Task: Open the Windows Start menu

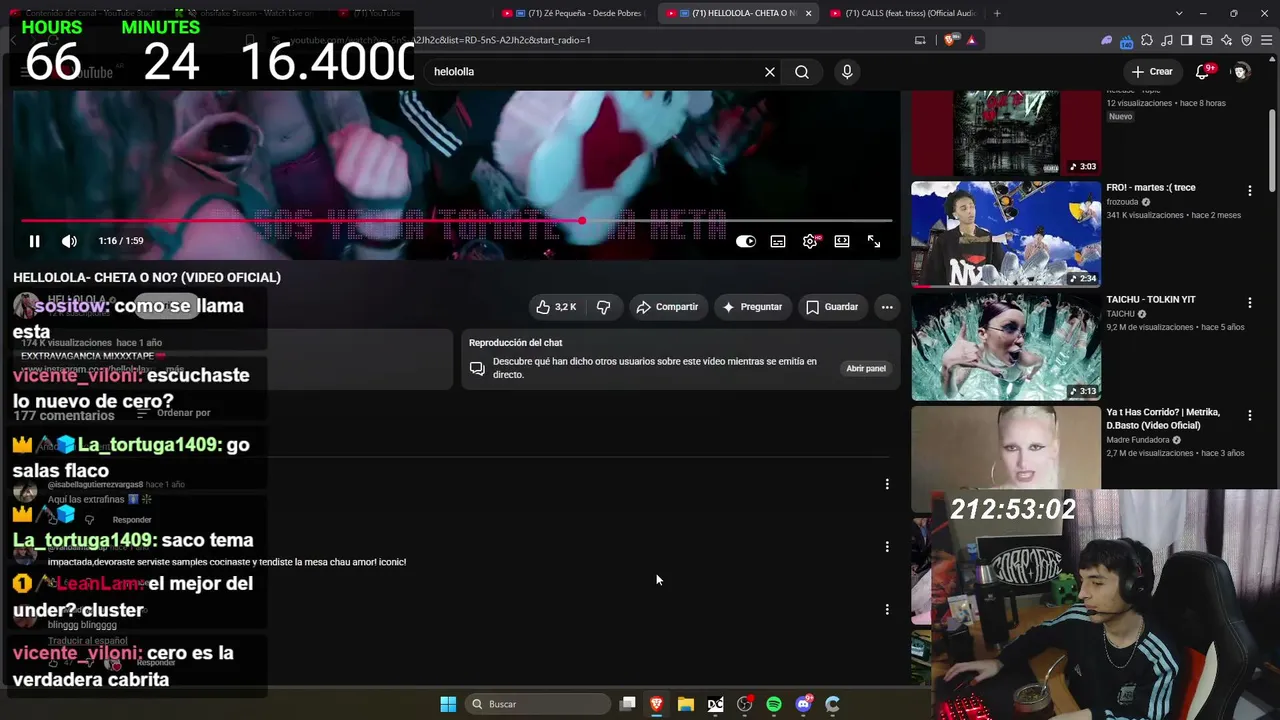Action: point(448,704)
